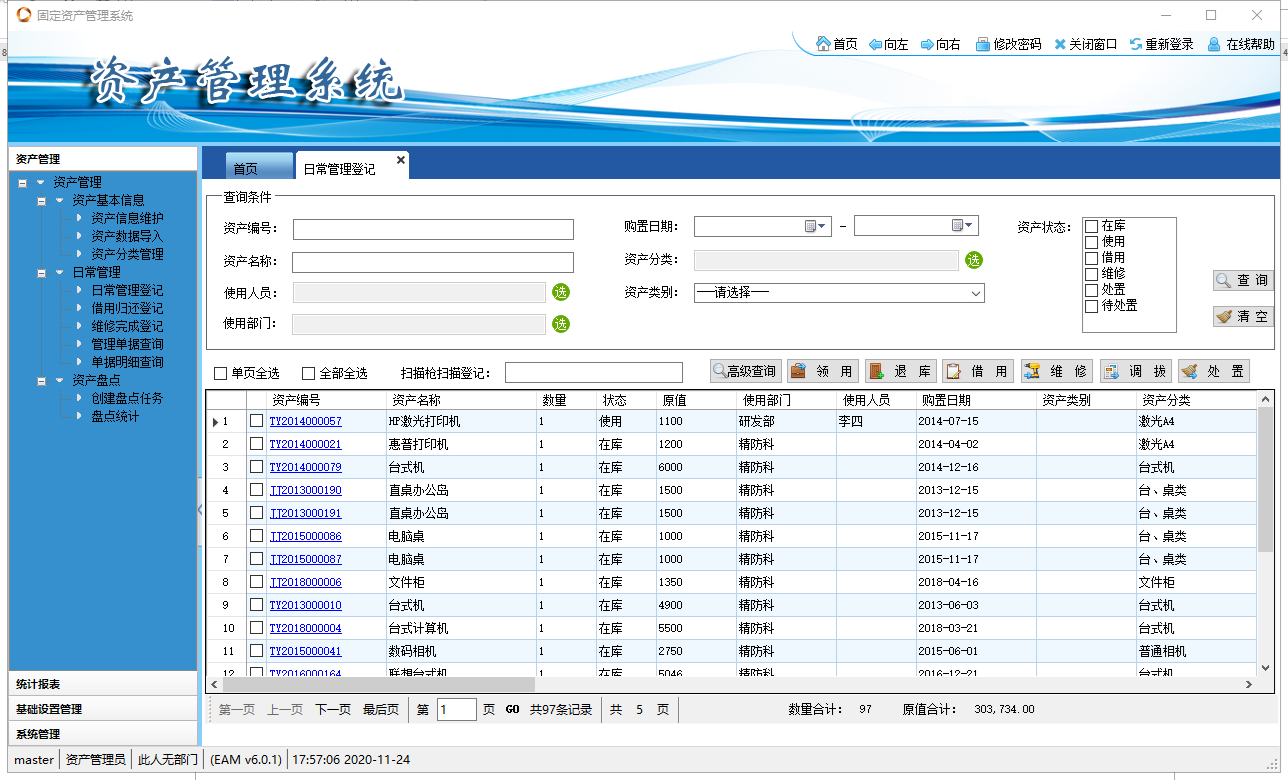The width and height of the screenshot is (1288, 780).
Task: Close the 日常管理登记 tab with X
Action: coord(401,160)
